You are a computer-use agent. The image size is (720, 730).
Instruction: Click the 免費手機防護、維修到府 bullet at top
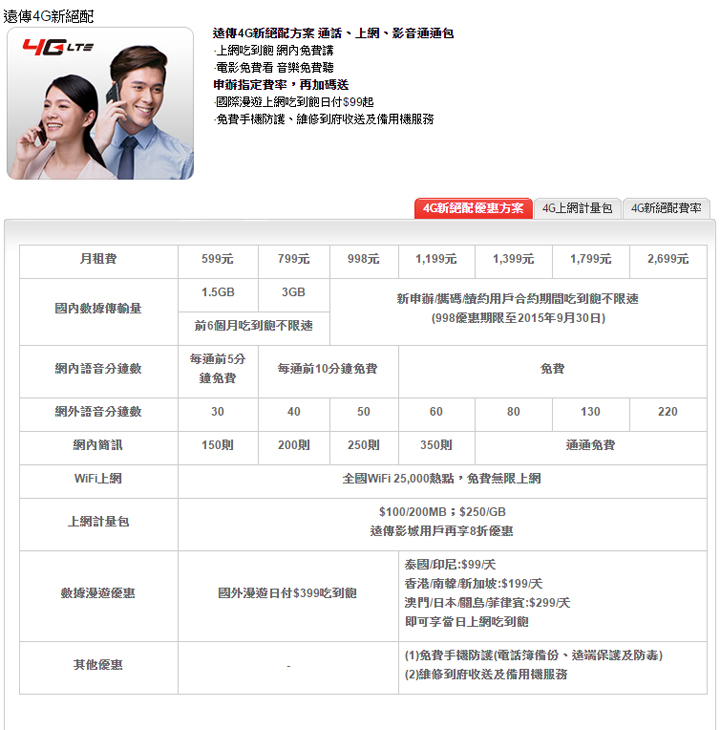point(324,119)
